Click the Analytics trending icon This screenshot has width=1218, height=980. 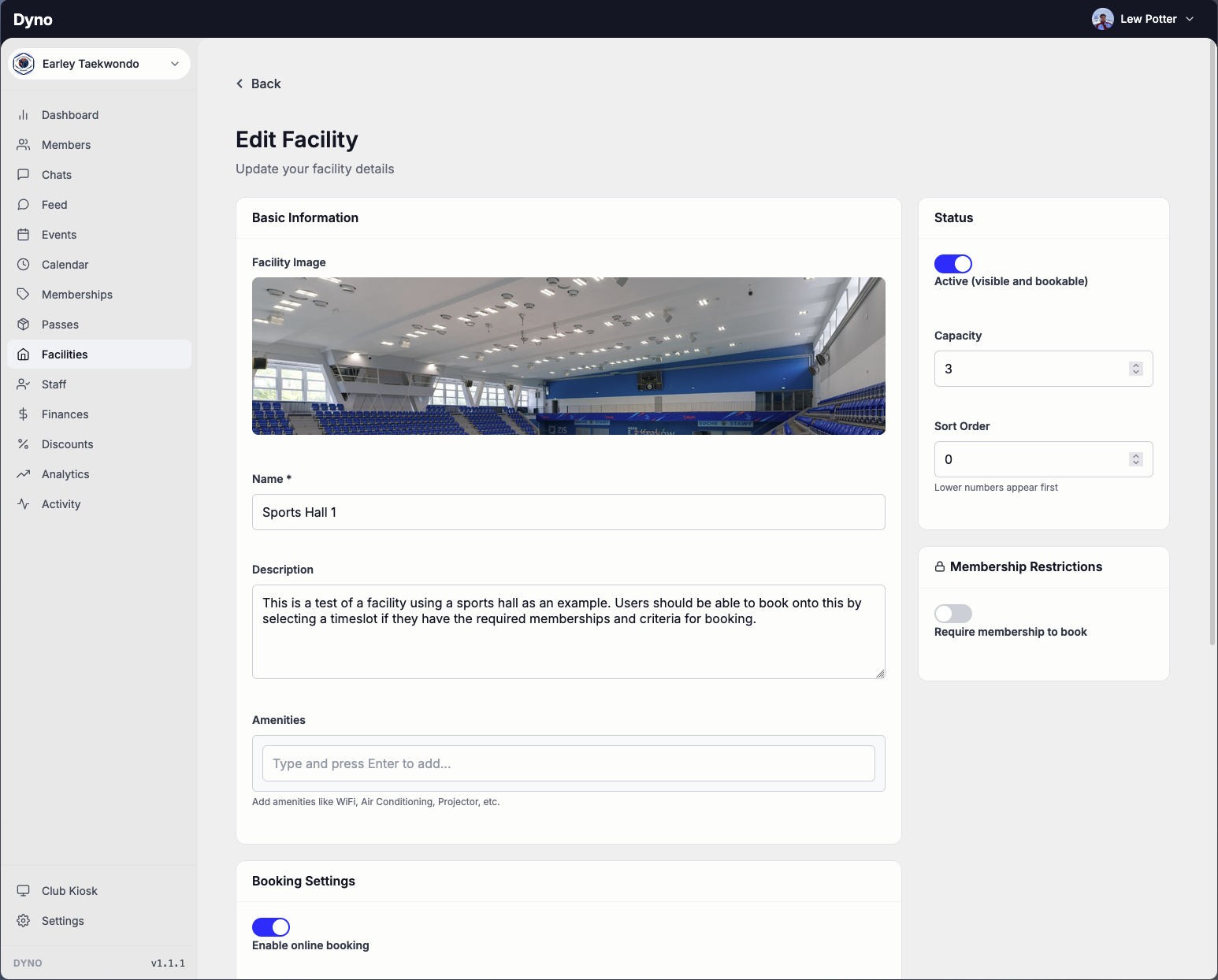click(x=24, y=474)
